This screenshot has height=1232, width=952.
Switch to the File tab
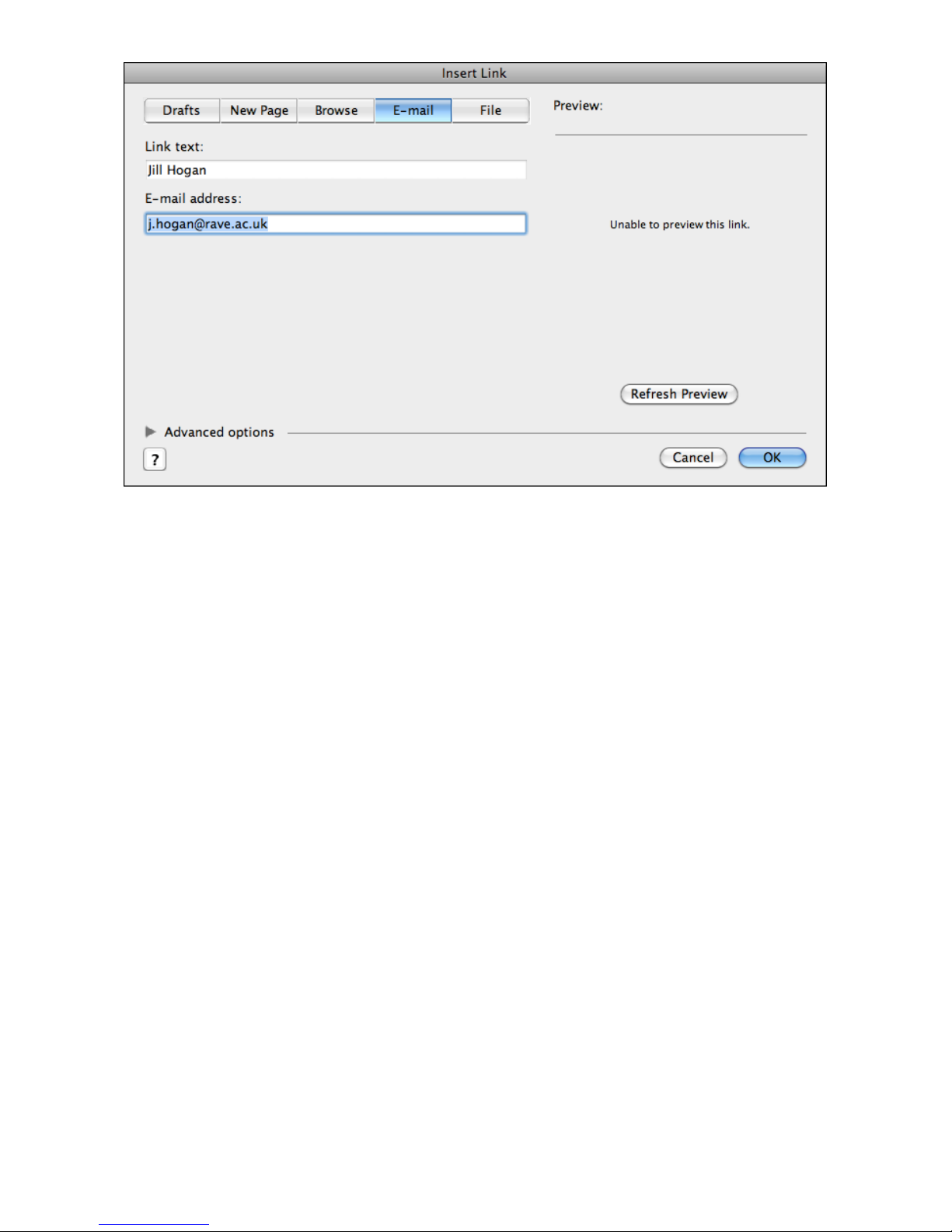click(x=490, y=110)
